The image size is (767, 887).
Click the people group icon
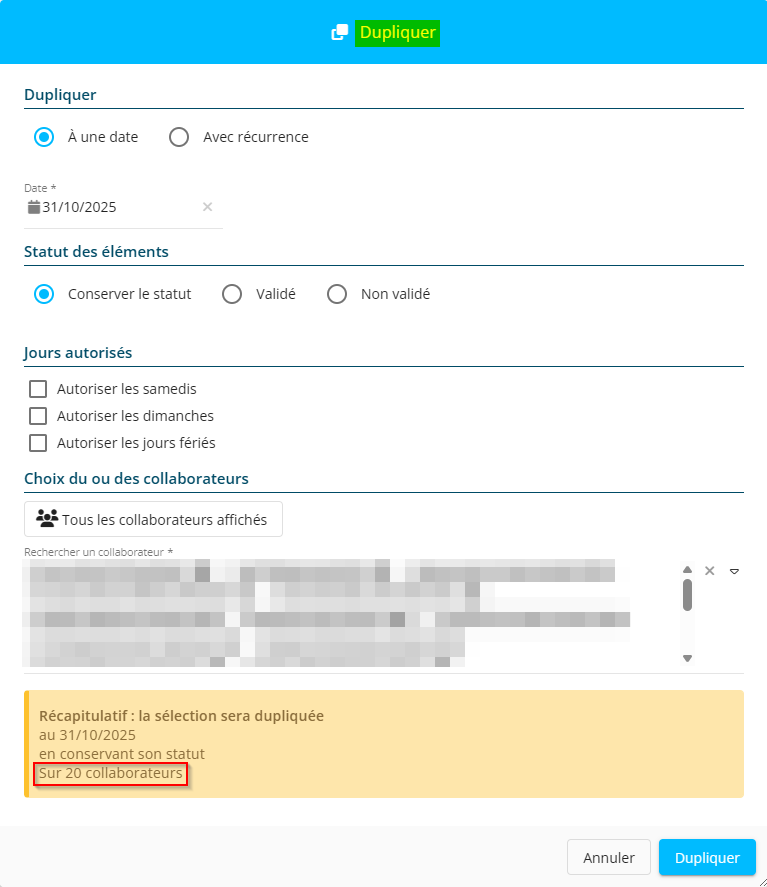tap(47, 519)
